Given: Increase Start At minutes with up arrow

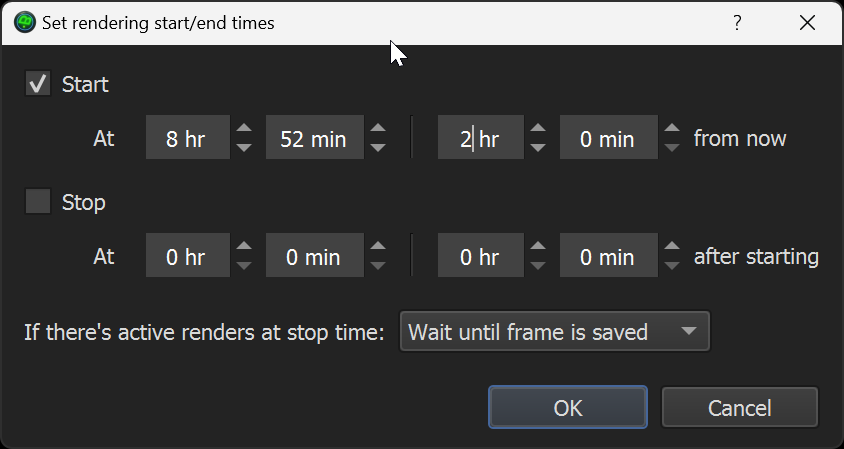Looking at the screenshot, I should (378, 128).
